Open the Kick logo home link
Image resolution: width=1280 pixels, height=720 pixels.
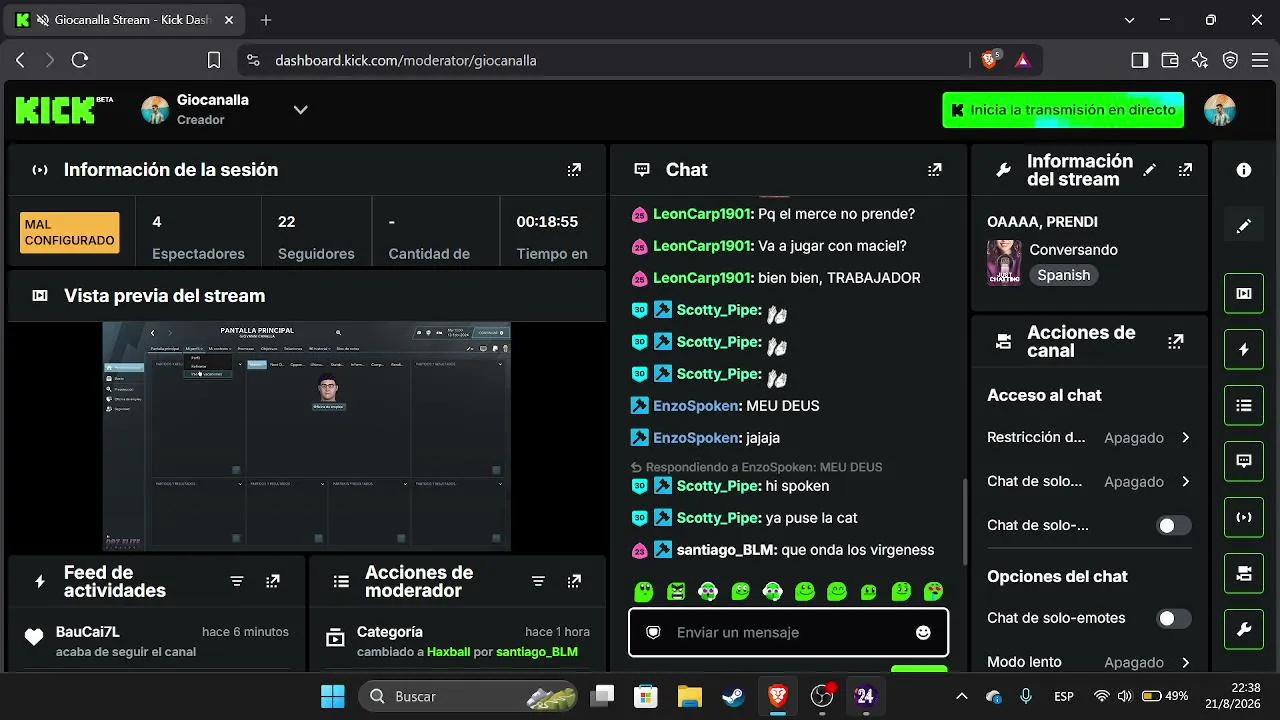64,110
